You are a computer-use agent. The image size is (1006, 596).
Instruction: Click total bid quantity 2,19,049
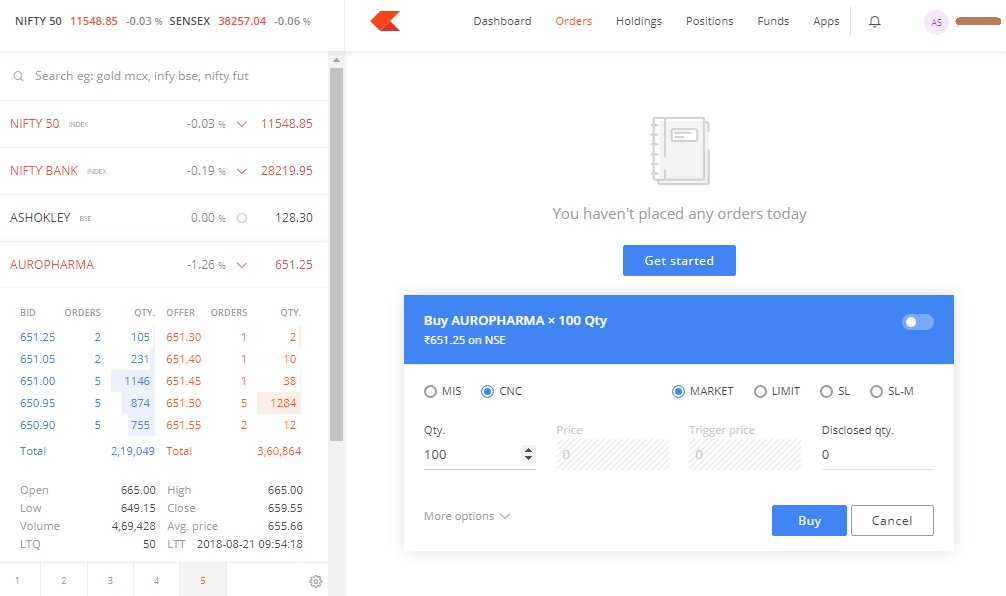[133, 451]
